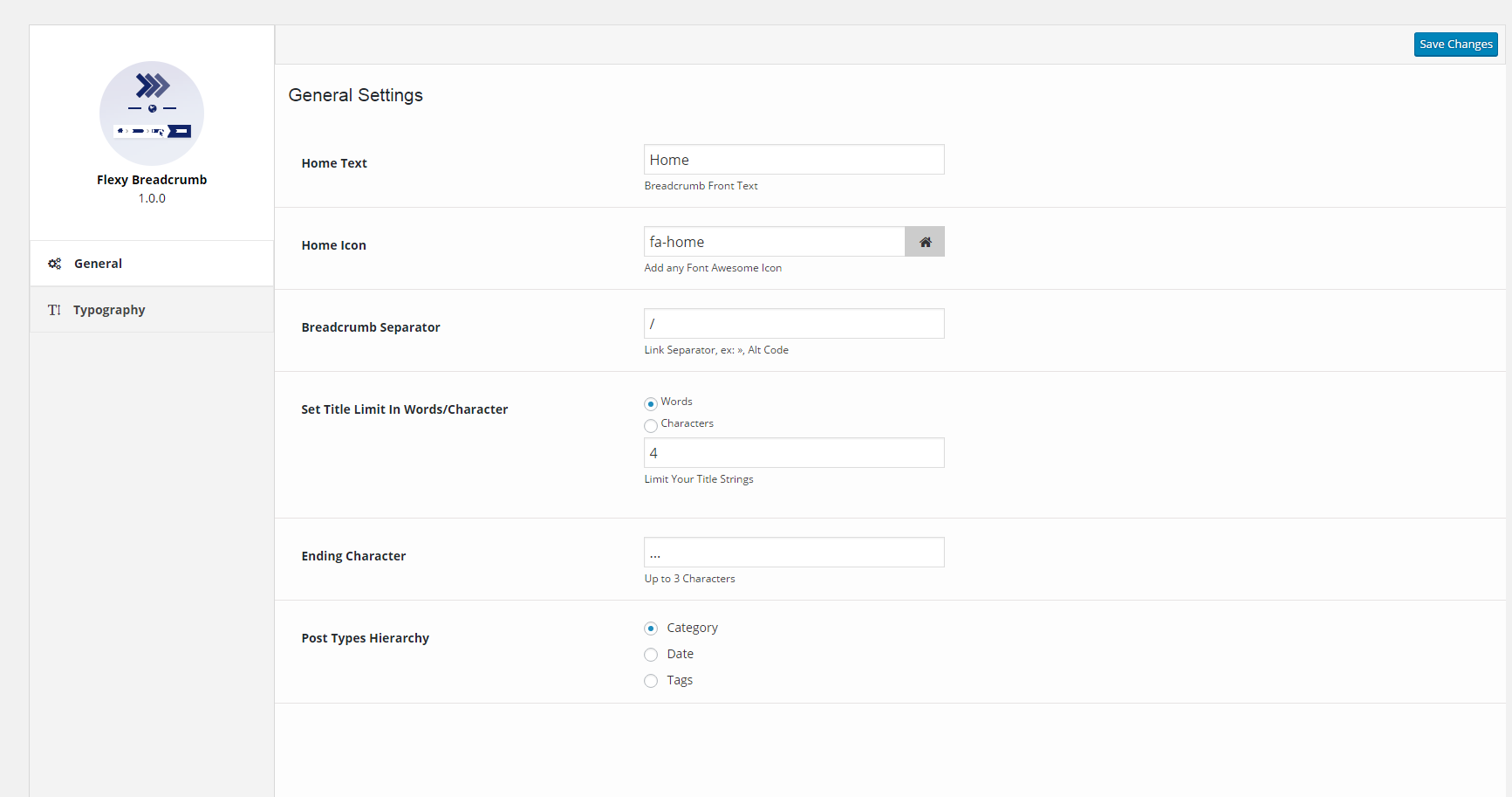Click the Home Icon fa-home field
This screenshot has width=1512, height=797.
point(774,242)
